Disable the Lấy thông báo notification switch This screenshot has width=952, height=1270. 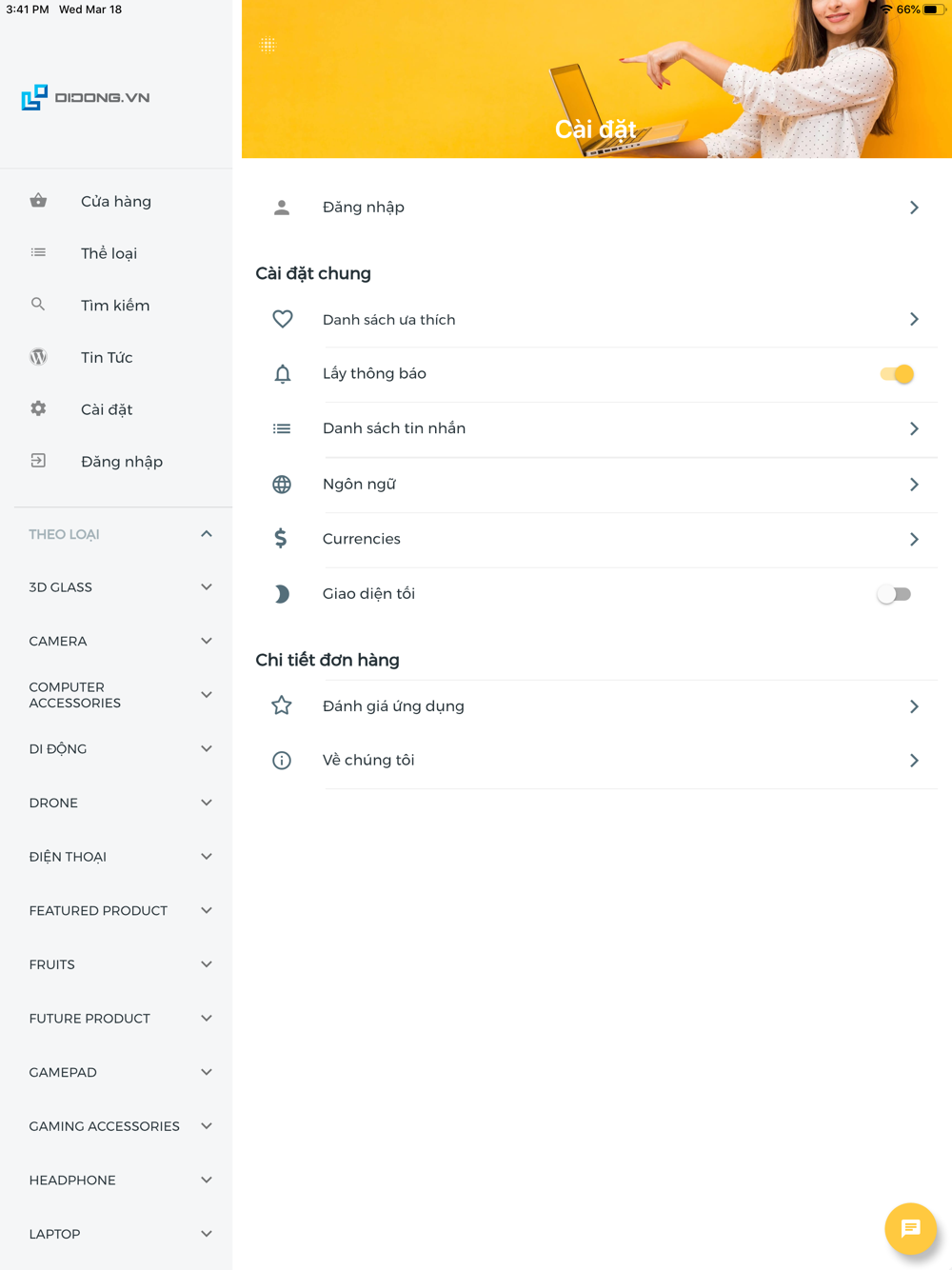[x=897, y=374]
